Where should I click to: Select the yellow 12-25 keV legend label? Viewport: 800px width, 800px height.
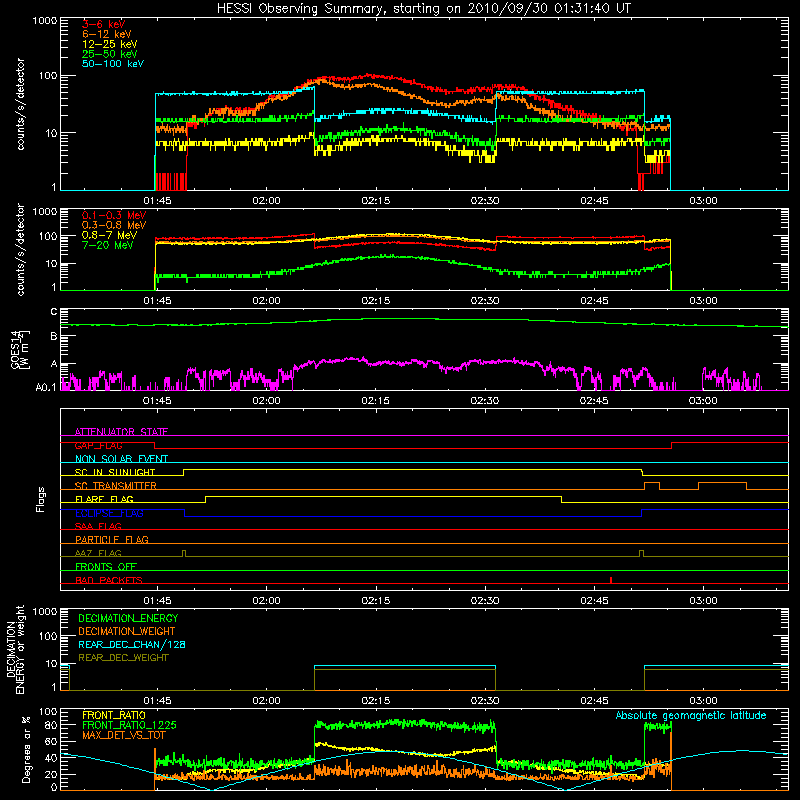pos(110,44)
